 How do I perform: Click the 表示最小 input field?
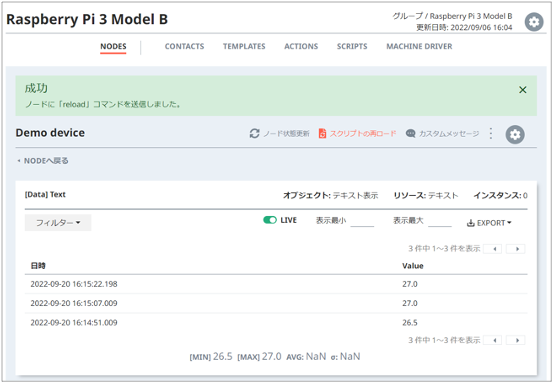click(x=362, y=222)
